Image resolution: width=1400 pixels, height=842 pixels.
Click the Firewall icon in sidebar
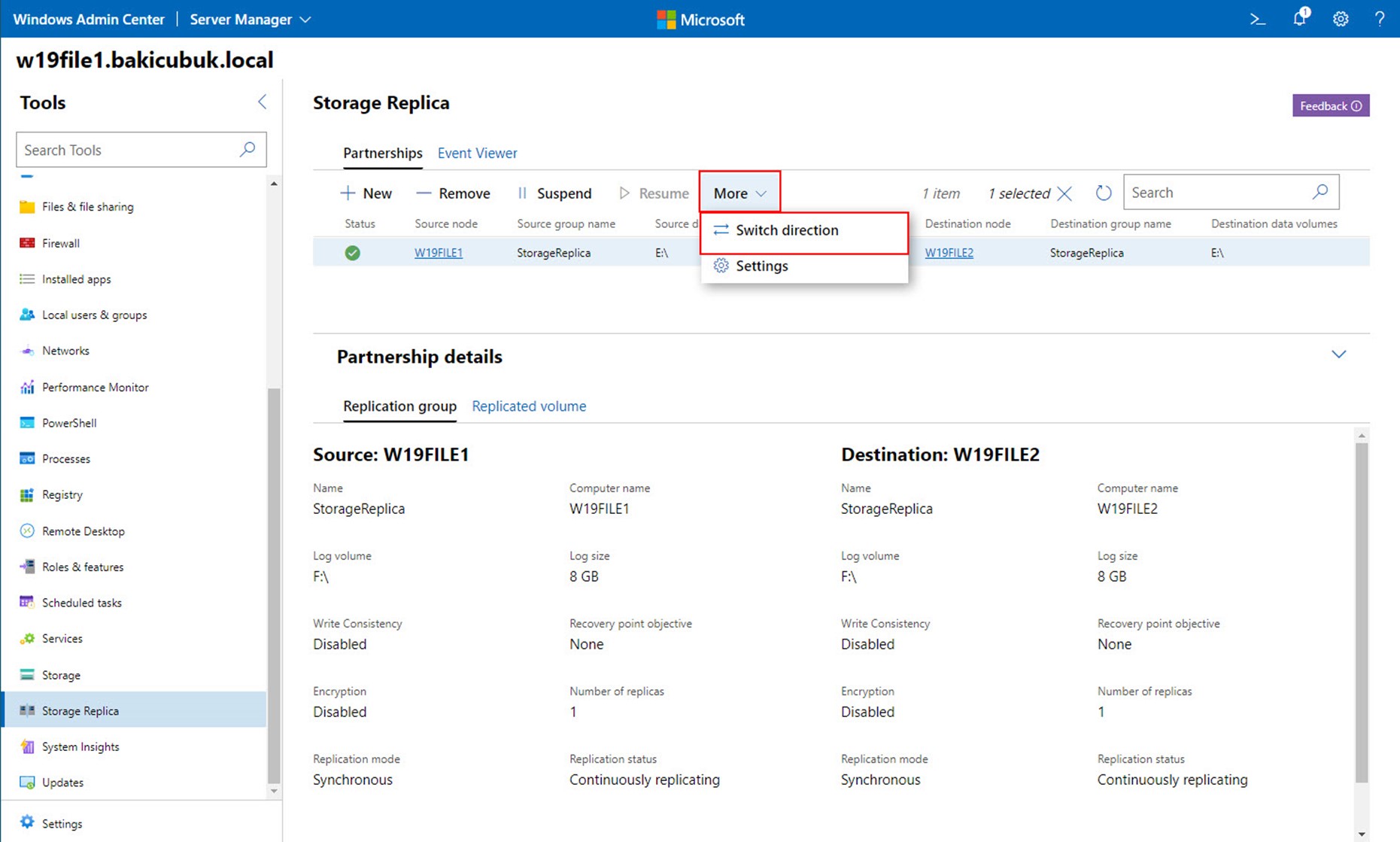point(27,243)
